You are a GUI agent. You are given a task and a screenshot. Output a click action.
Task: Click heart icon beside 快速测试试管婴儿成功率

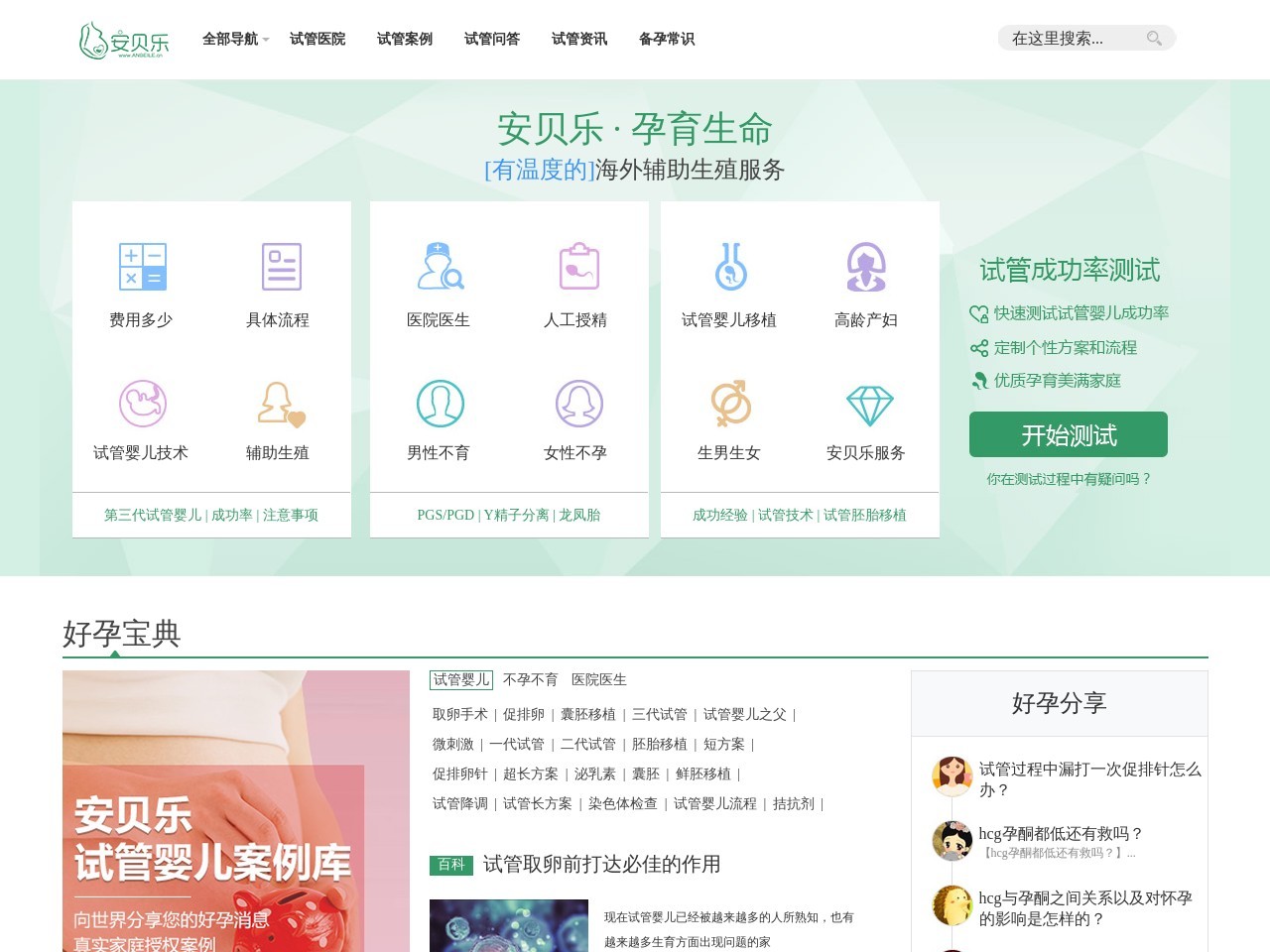[x=979, y=314]
